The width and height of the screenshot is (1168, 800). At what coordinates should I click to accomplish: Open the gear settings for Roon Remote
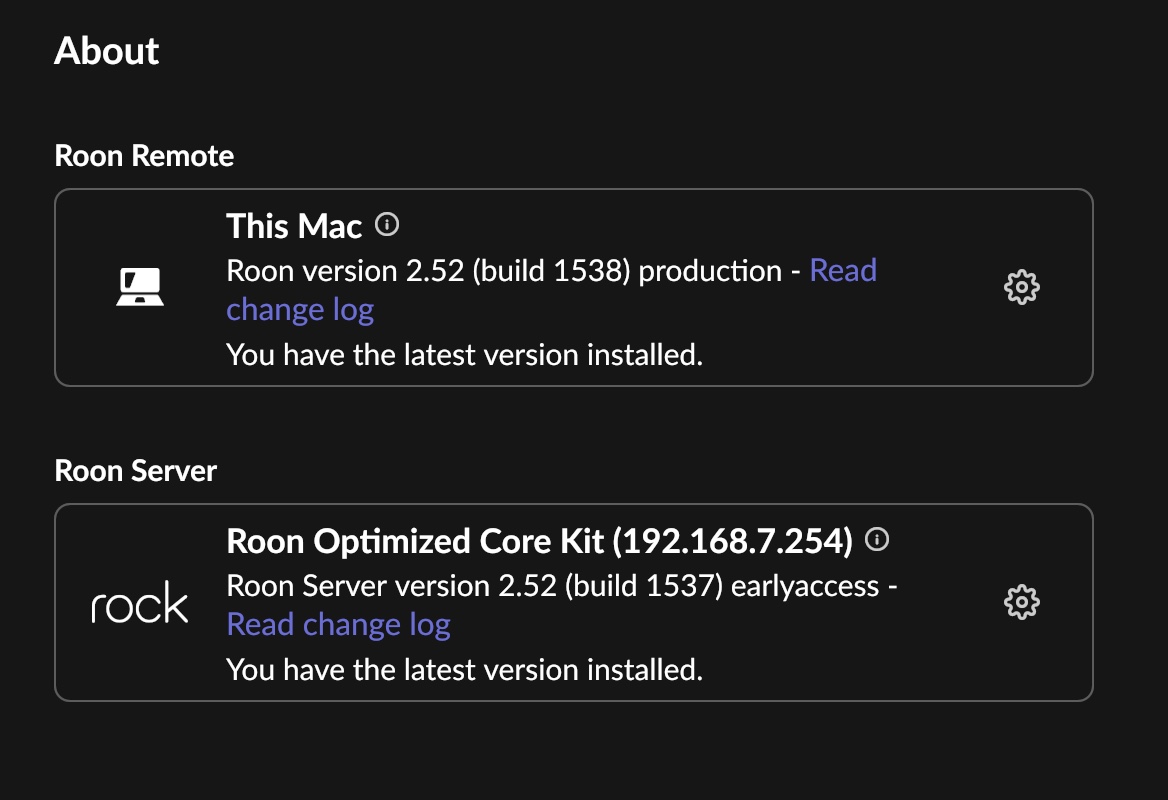pyautogui.click(x=1022, y=286)
